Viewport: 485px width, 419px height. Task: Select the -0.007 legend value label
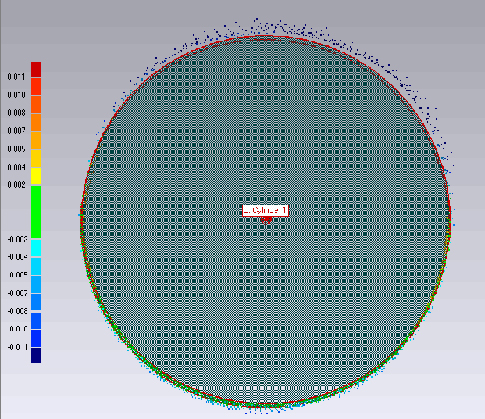(x=17, y=293)
